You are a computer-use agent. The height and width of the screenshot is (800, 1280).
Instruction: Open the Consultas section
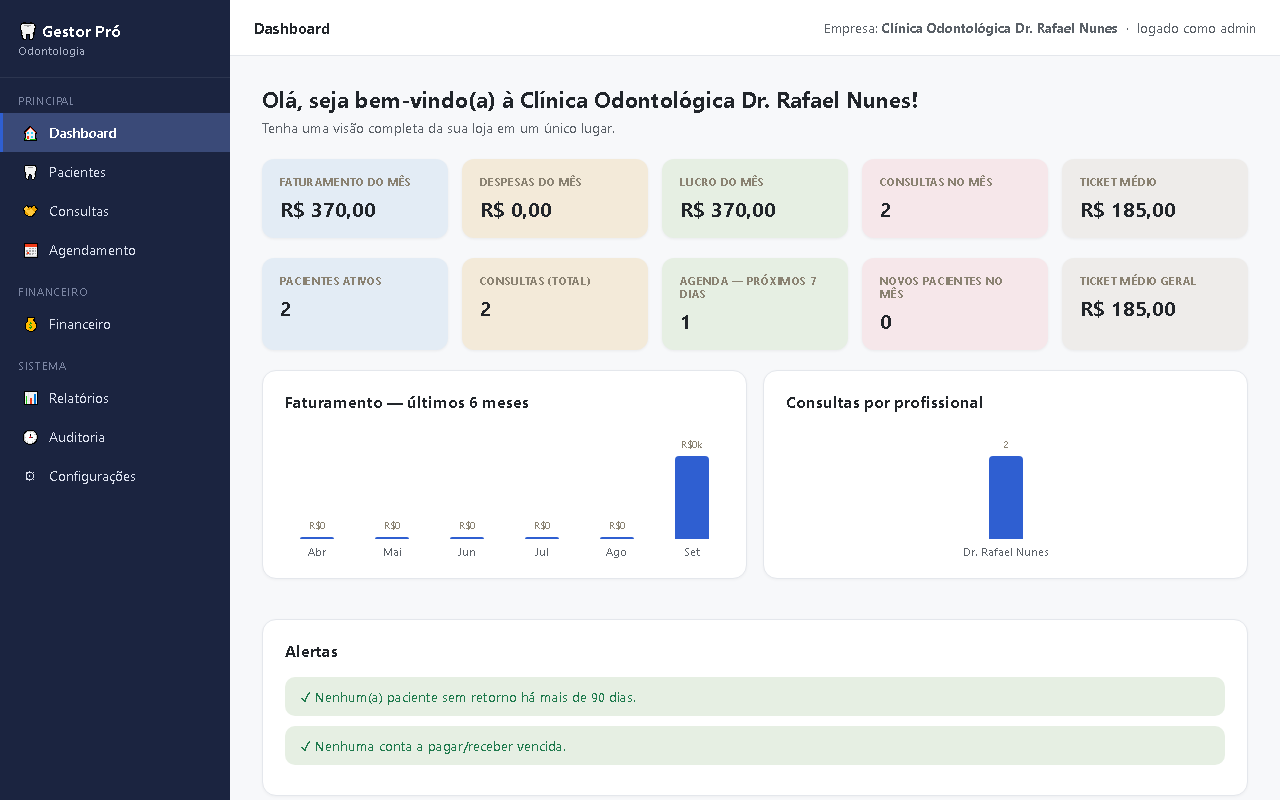click(x=115, y=211)
